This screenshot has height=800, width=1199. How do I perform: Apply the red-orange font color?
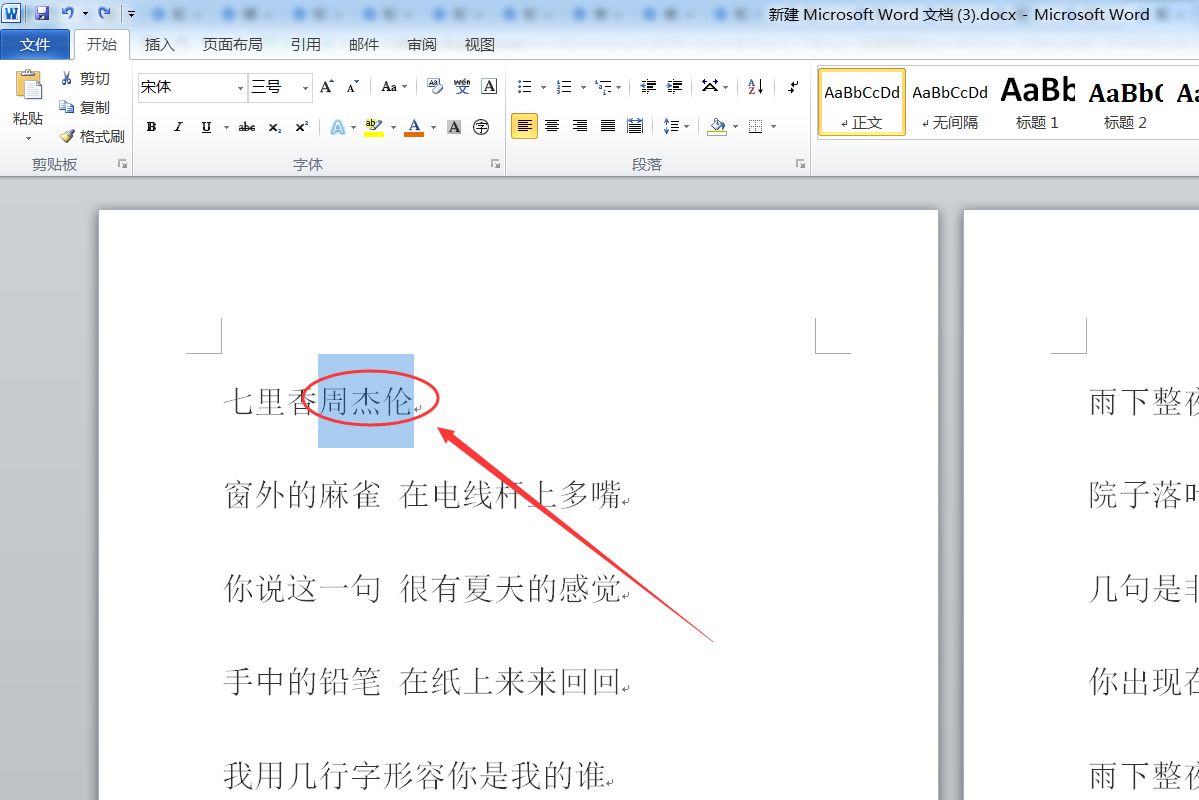[414, 127]
